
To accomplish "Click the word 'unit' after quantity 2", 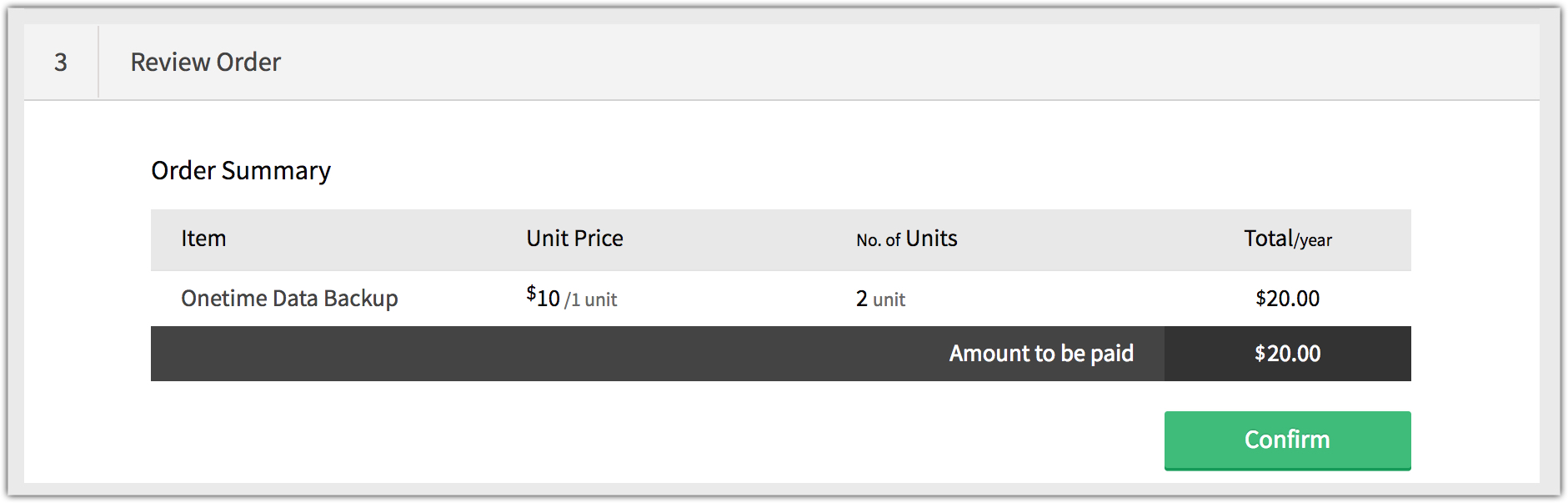I will pos(889,300).
